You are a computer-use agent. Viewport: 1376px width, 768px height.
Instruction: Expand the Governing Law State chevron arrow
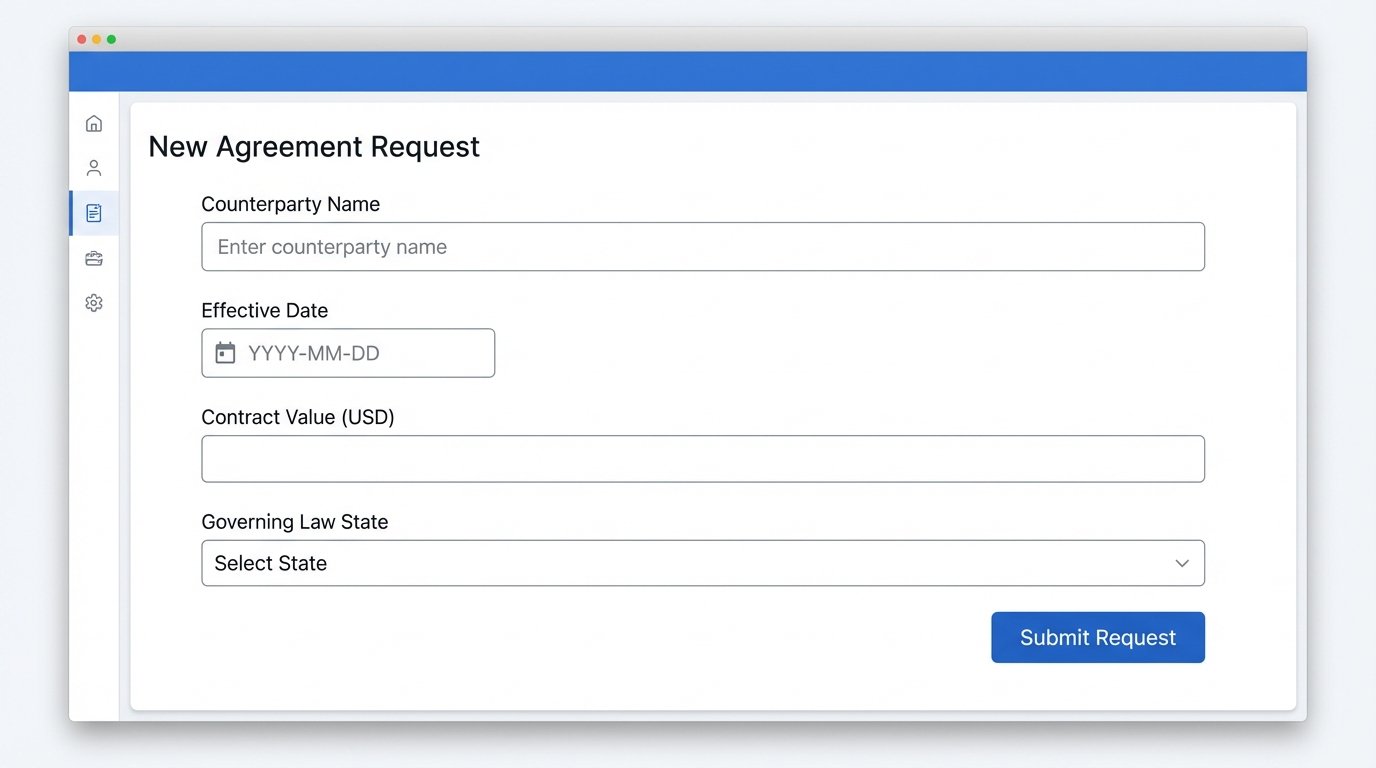tap(1182, 563)
